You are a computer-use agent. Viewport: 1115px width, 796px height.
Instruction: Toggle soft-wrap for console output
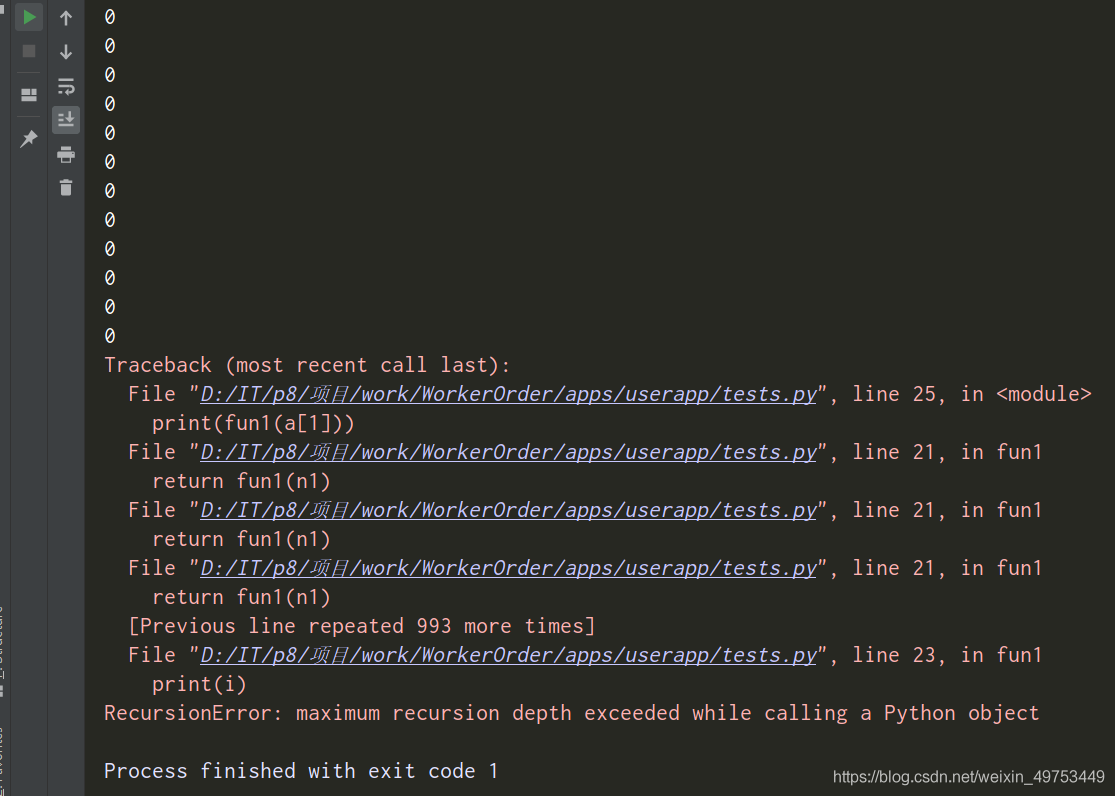[66, 86]
